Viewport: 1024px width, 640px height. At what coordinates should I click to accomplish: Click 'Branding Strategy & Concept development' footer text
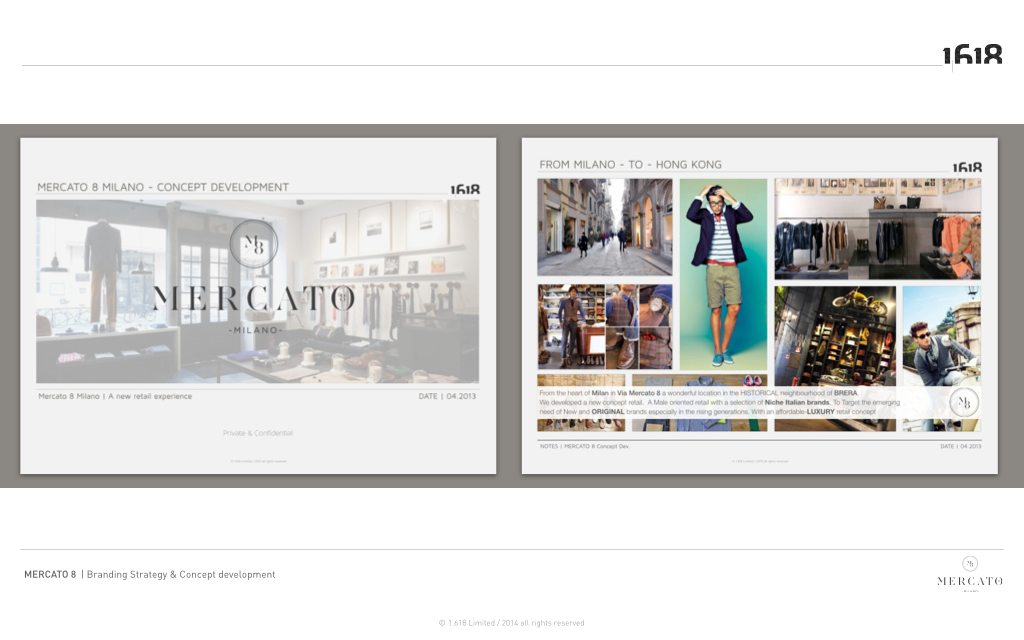pos(181,575)
